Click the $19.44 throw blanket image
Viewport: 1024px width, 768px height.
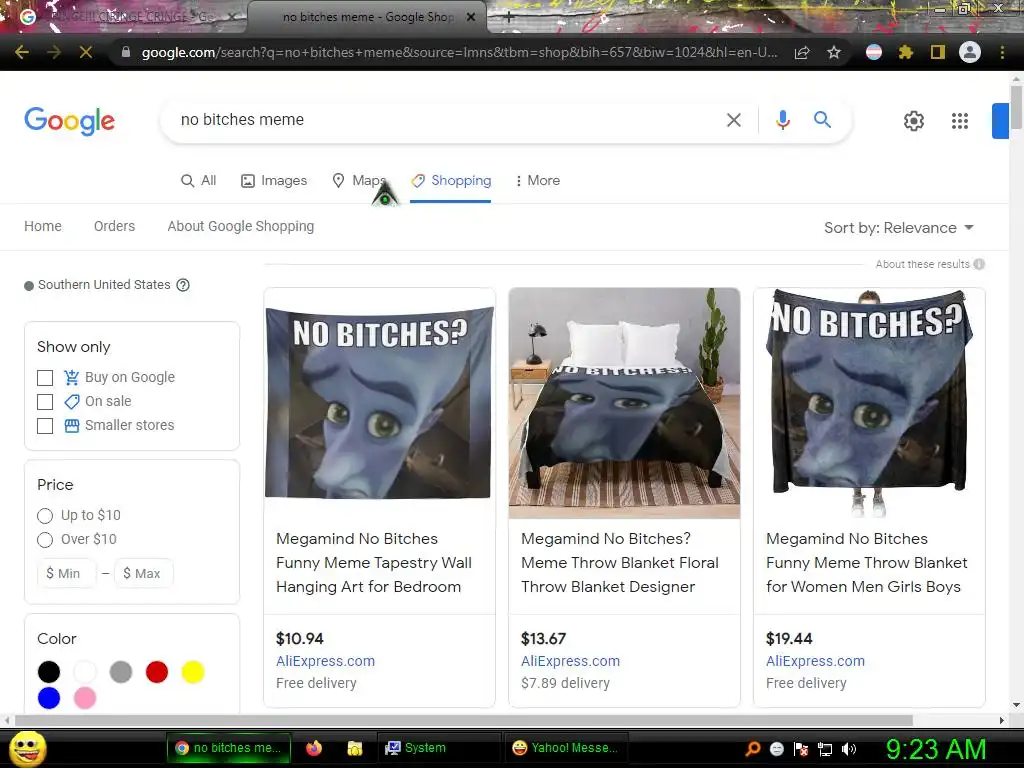point(869,403)
